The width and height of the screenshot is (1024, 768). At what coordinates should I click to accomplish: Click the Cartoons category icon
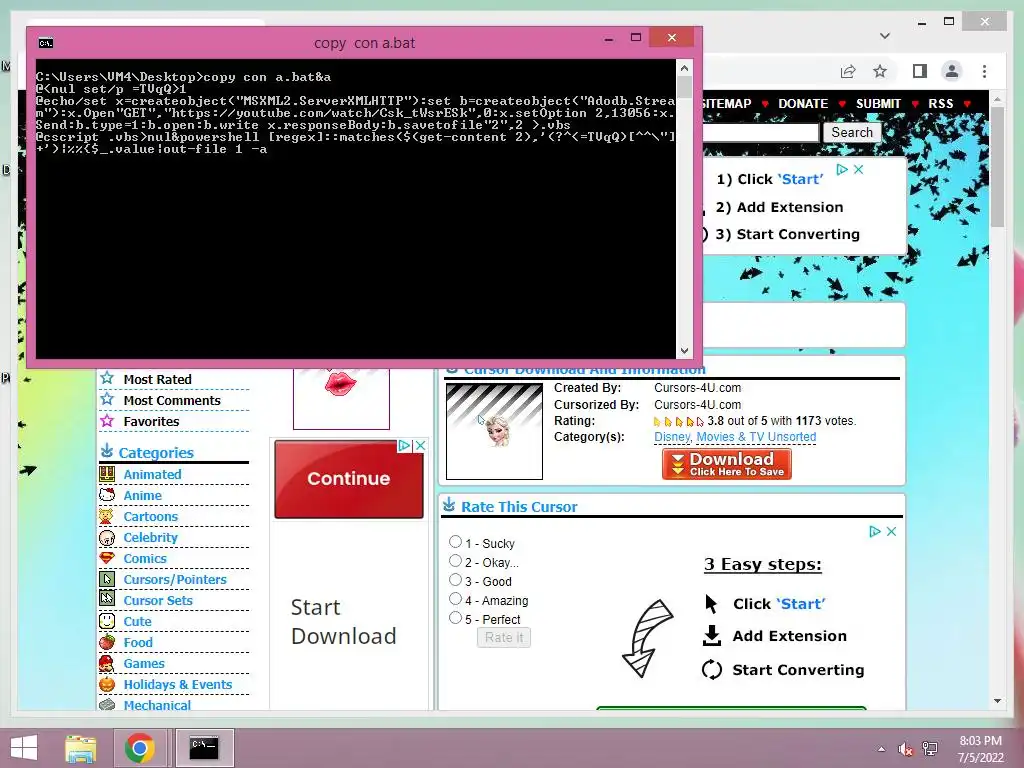[107, 516]
